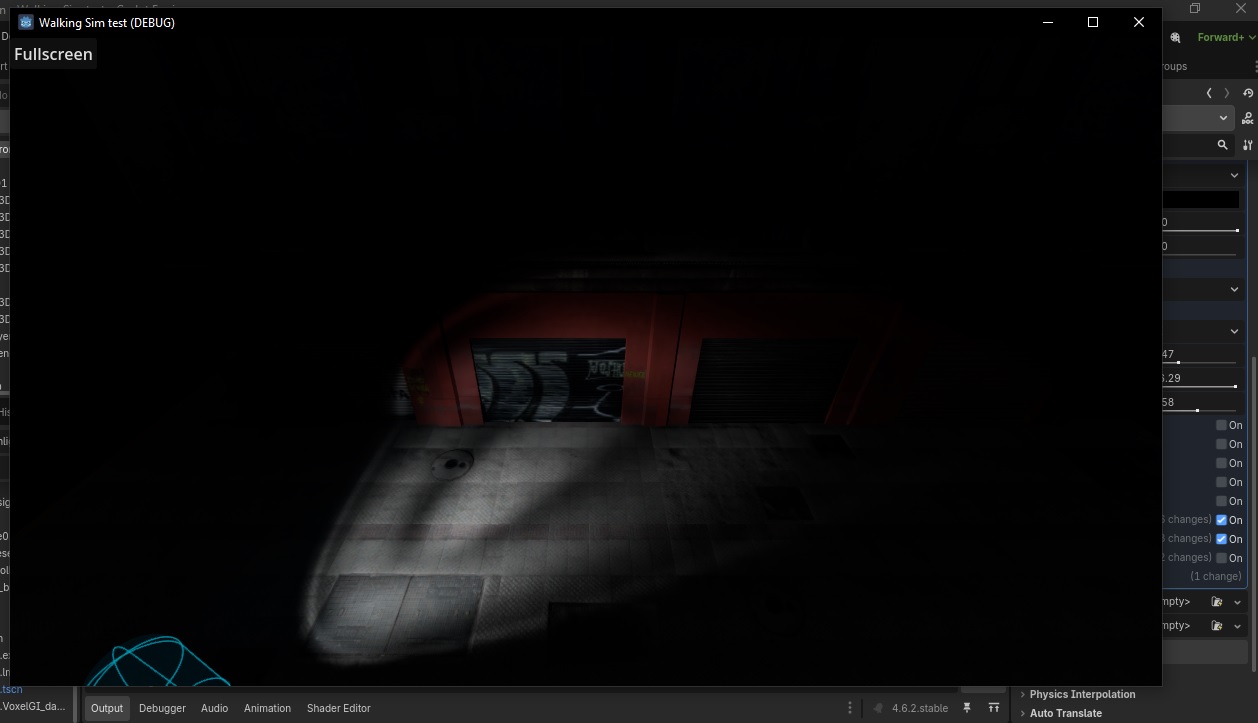Open the black color swatch picker
The image size is (1258, 723).
pos(1201,199)
